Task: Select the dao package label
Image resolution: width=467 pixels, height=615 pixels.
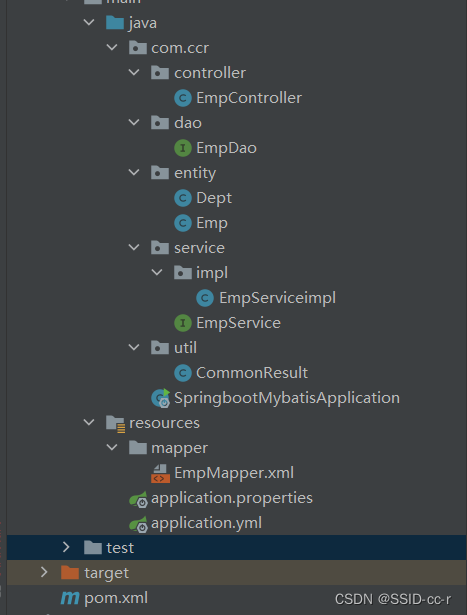Action: pyautogui.click(x=188, y=123)
